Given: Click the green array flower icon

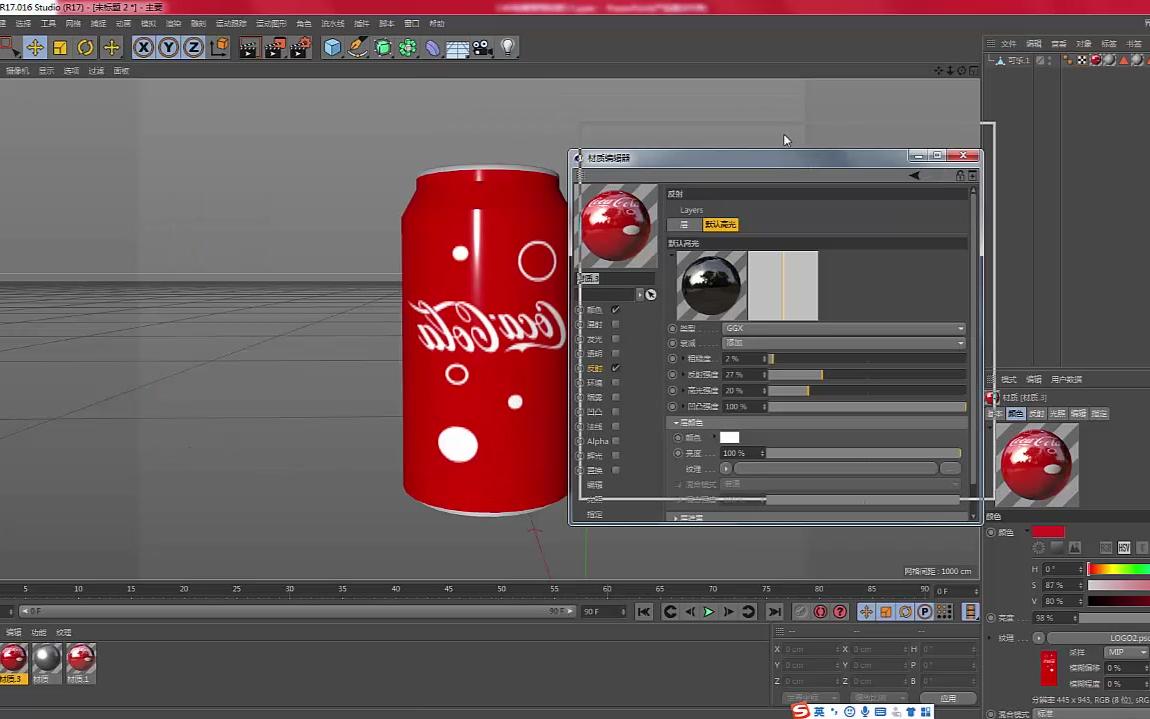Looking at the screenshot, I should tap(408, 48).
